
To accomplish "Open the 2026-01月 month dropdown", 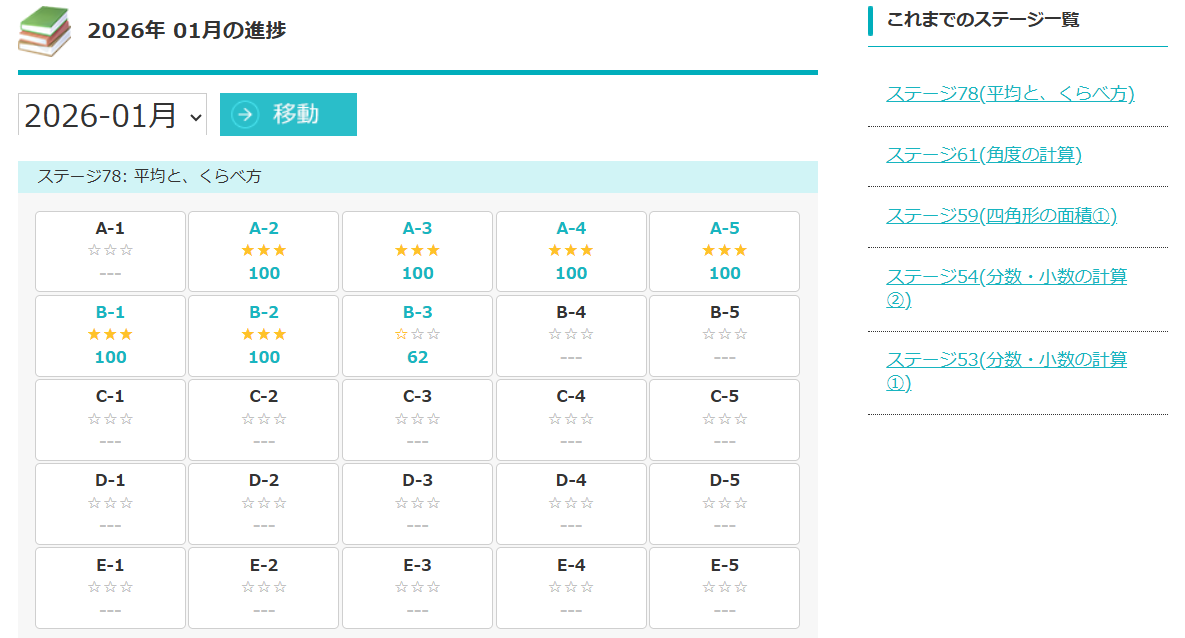I will pyautogui.click(x=112, y=115).
